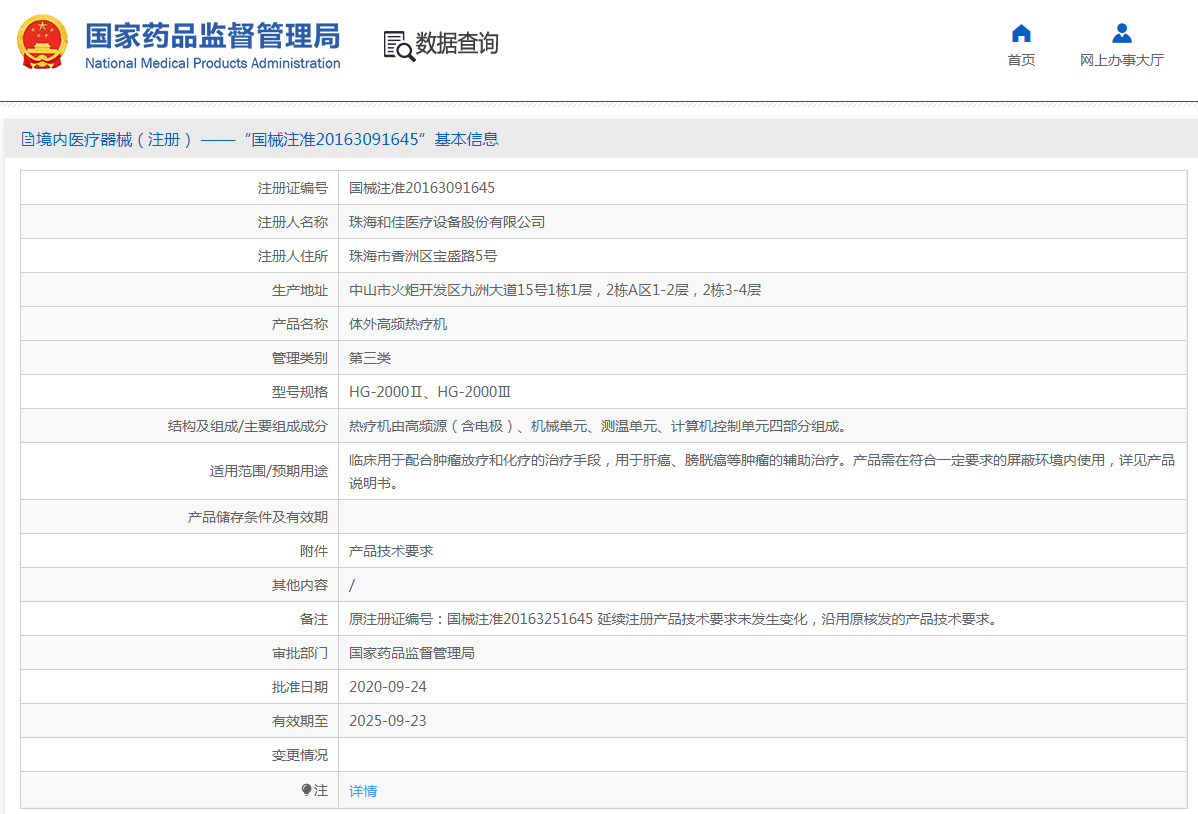Viewport: 1198px width, 814px height.
Task: Click the 产品技术要求 attachment cell
Action: [391, 551]
